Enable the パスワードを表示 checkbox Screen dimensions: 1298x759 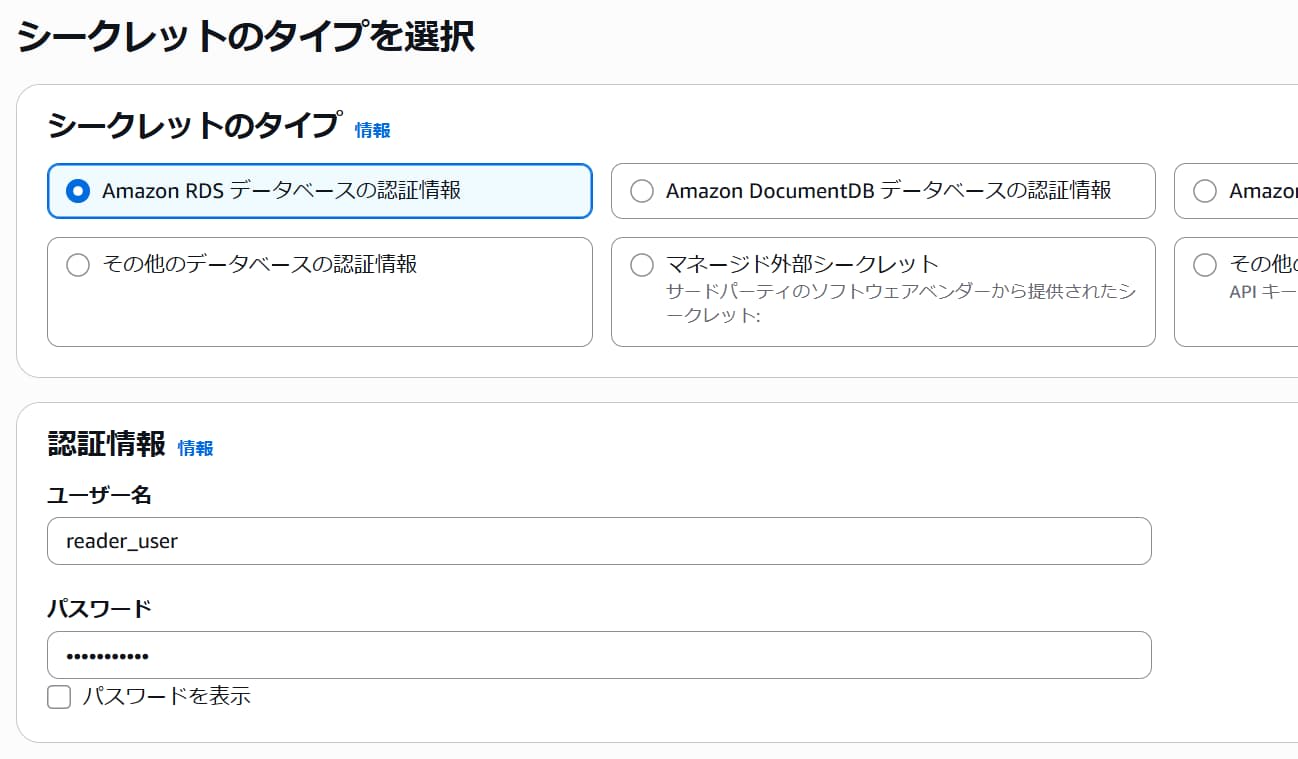point(59,697)
